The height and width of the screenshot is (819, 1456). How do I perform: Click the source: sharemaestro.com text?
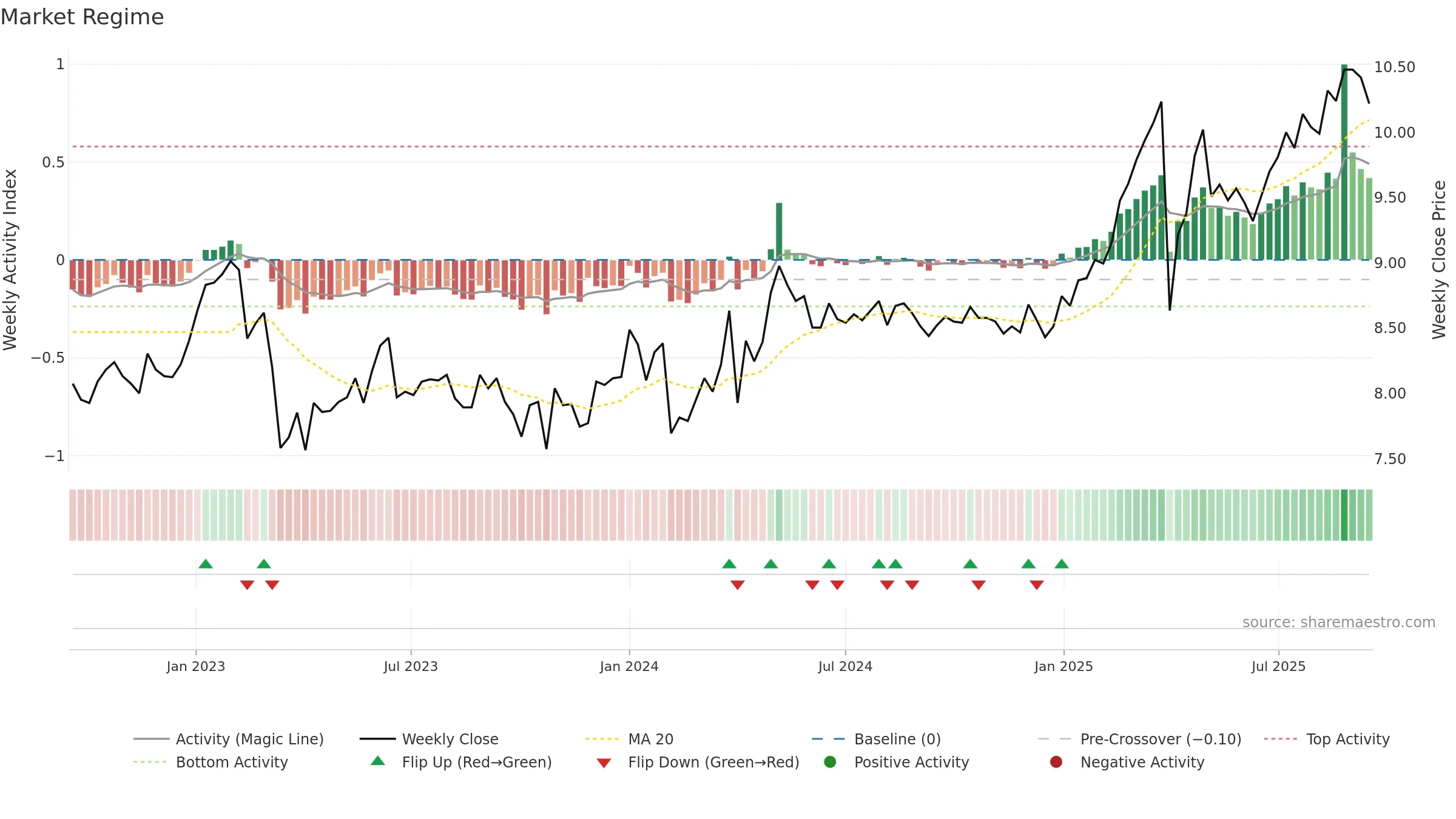click(x=1339, y=622)
